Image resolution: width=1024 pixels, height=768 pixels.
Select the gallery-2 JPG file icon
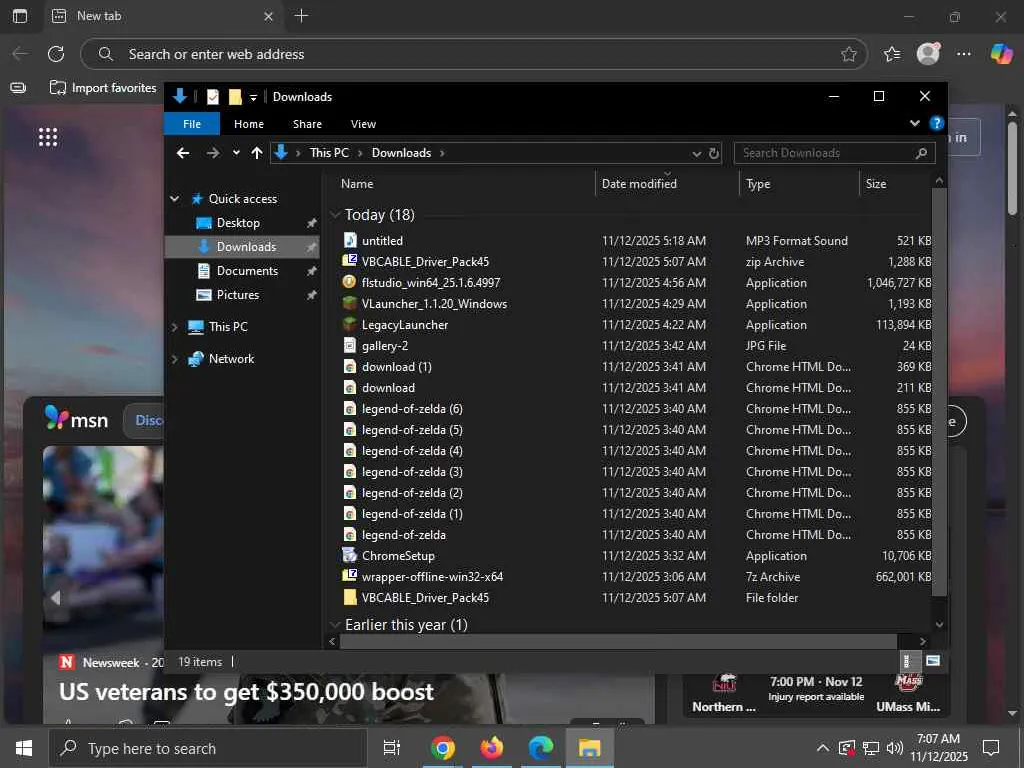coord(349,345)
